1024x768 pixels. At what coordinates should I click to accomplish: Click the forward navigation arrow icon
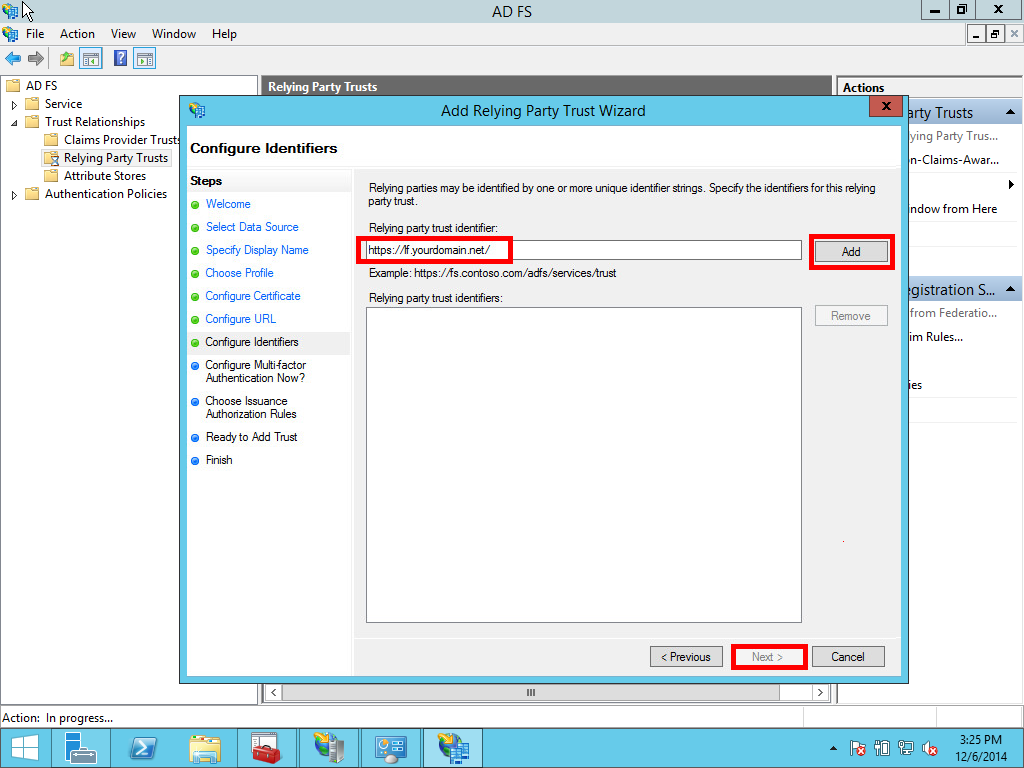click(37, 58)
